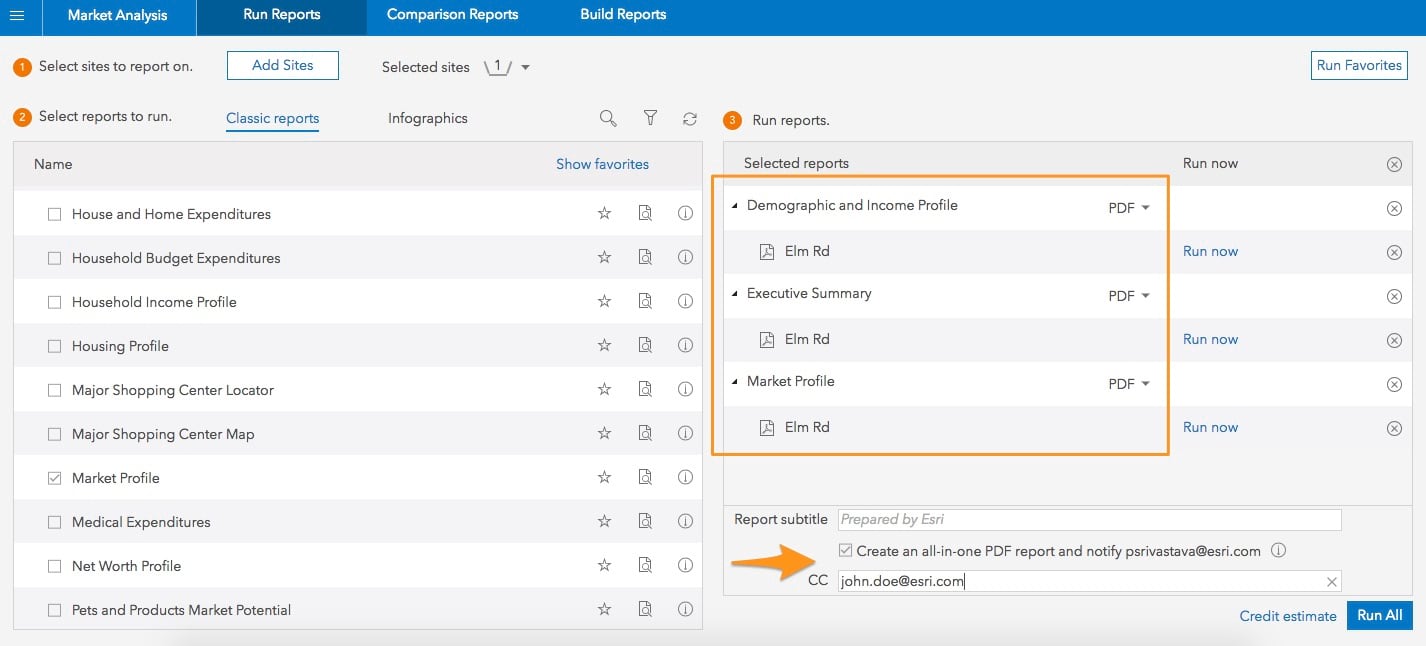Screen dimensions: 1426x646
Task: Switch to the Comparison Reports tab
Action: (452, 15)
